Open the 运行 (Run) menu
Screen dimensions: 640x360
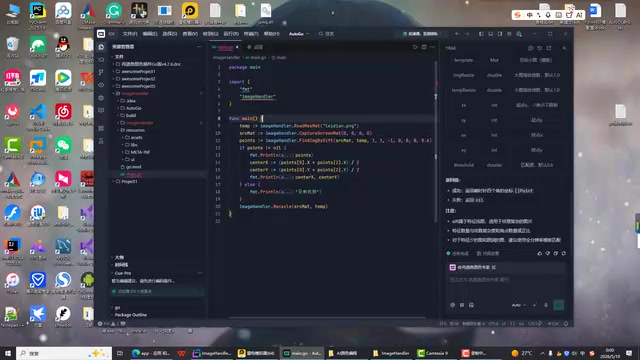click(x=231, y=34)
